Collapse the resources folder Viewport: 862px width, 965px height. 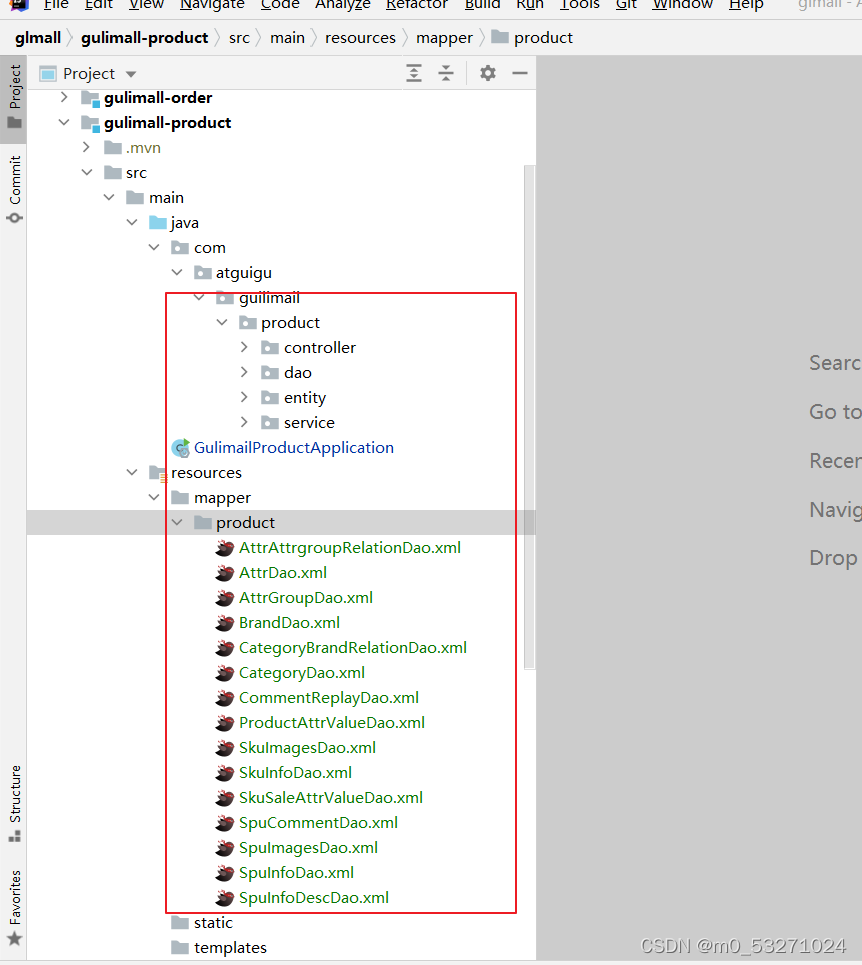click(x=132, y=472)
